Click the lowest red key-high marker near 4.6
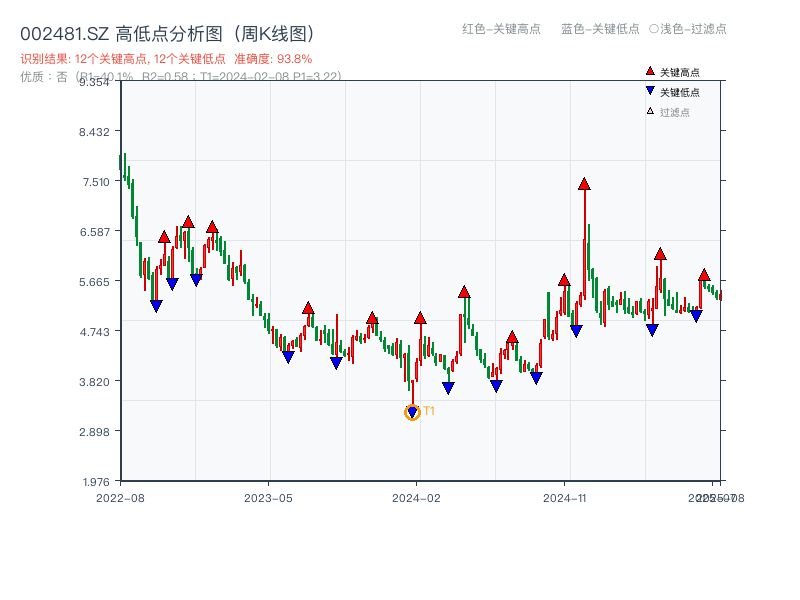Image resolution: width=800 pixels, height=600 pixels. coord(512,337)
